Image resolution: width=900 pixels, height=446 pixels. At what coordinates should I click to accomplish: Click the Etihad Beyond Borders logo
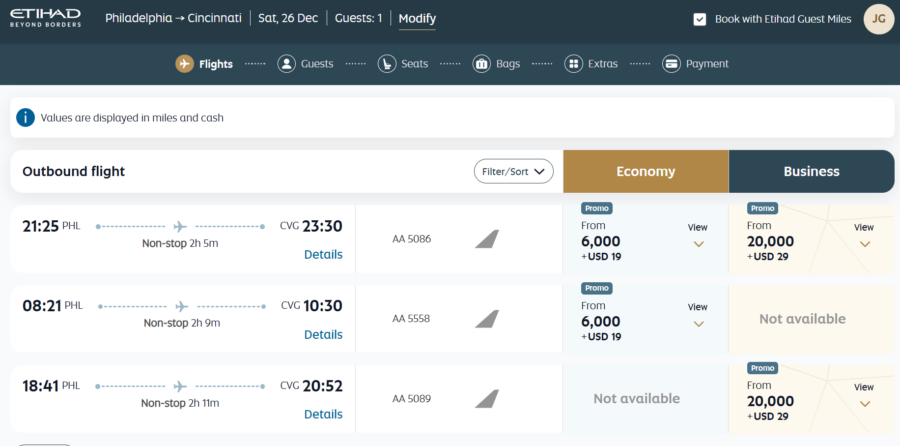[45, 18]
